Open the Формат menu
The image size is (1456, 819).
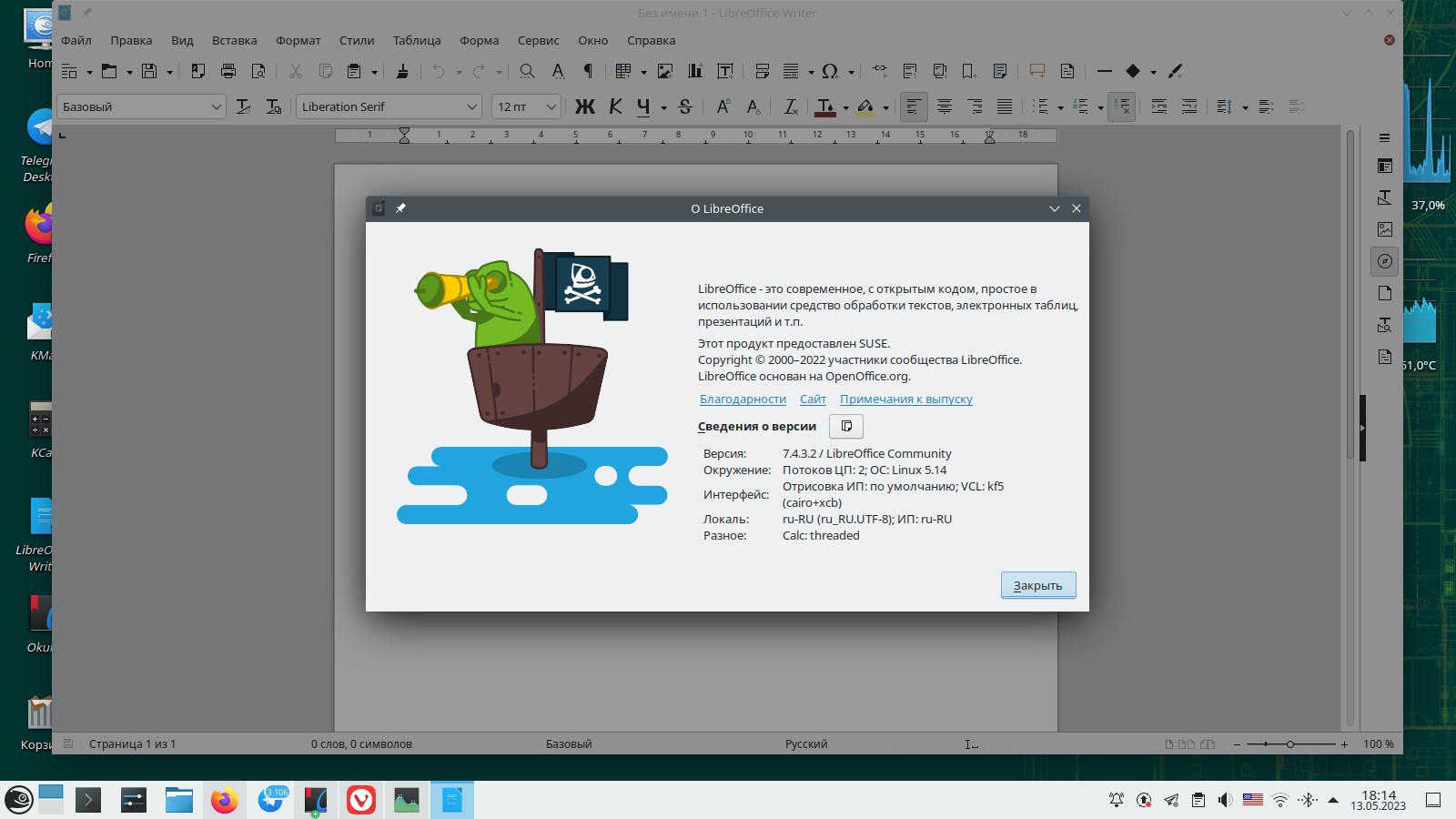298,40
